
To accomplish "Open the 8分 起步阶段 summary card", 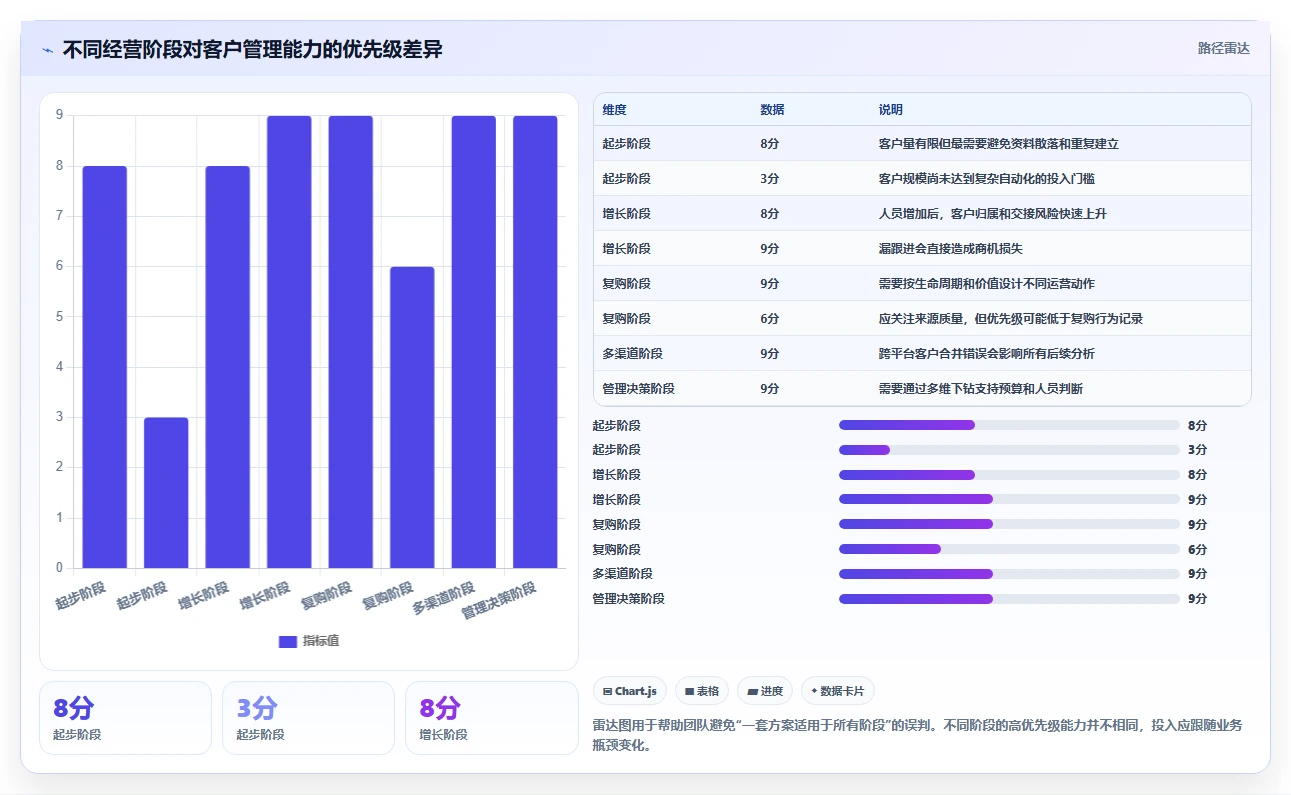I will pos(125,718).
